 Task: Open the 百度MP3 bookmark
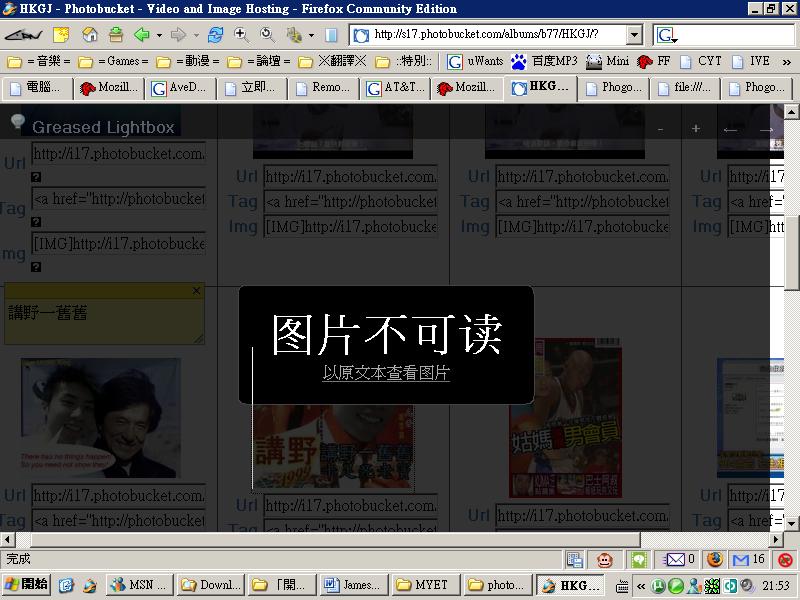(x=543, y=61)
